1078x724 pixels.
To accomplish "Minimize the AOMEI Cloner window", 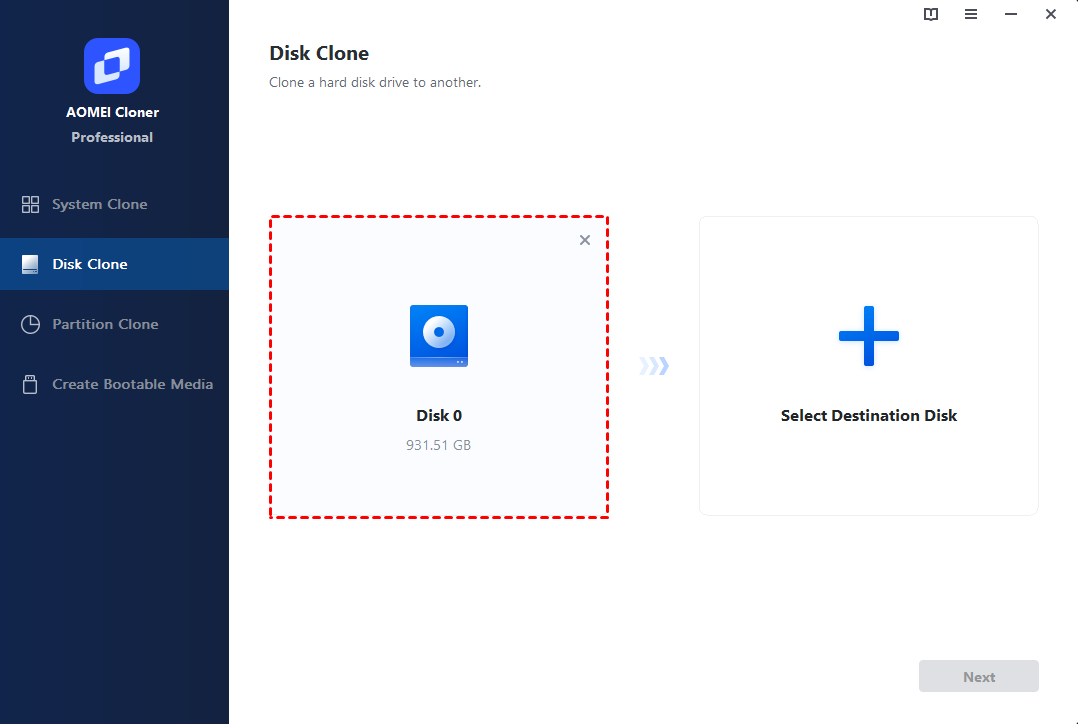I will pyautogui.click(x=1011, y=14).
